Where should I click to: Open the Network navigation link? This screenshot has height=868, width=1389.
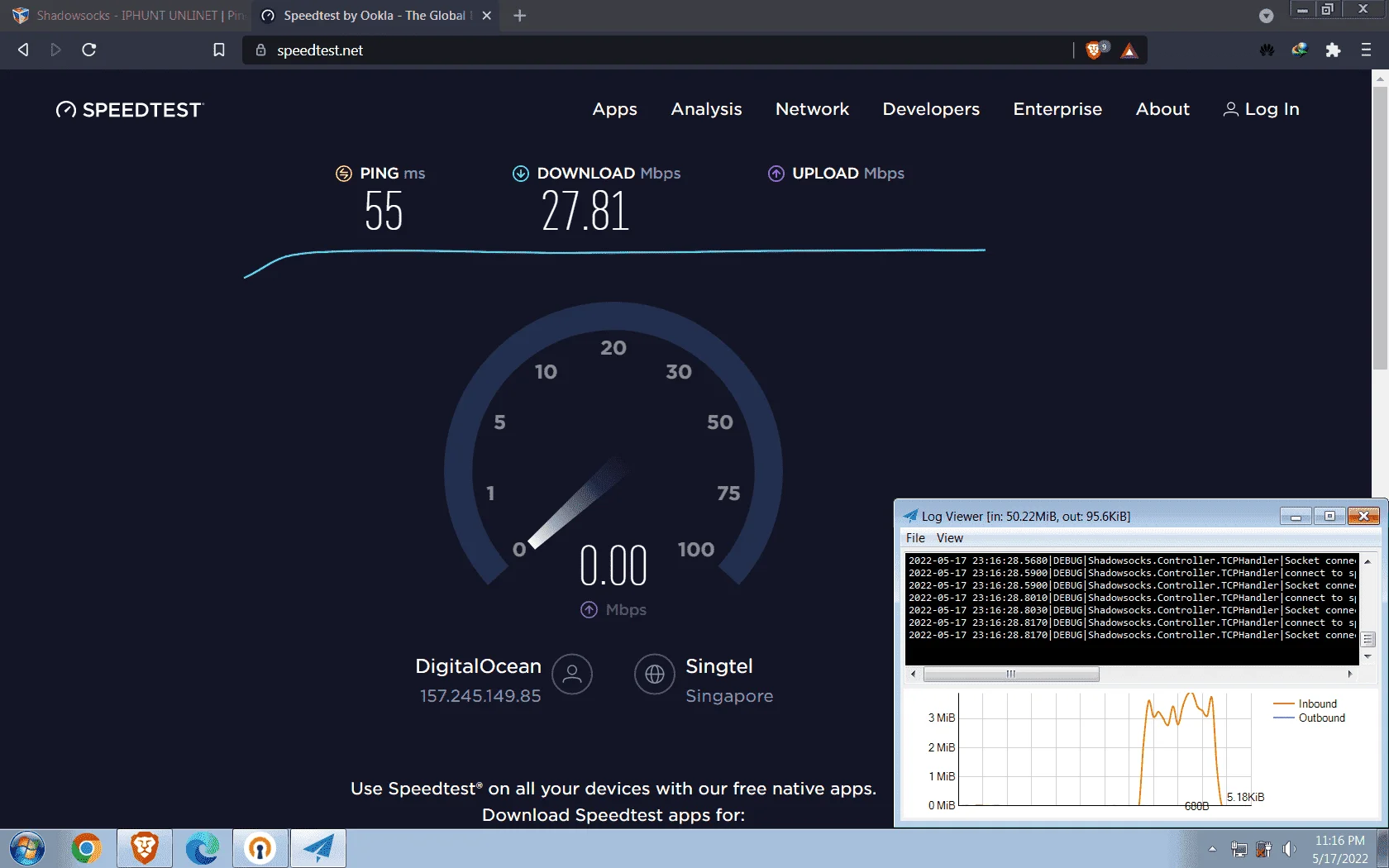pos(813,109)
